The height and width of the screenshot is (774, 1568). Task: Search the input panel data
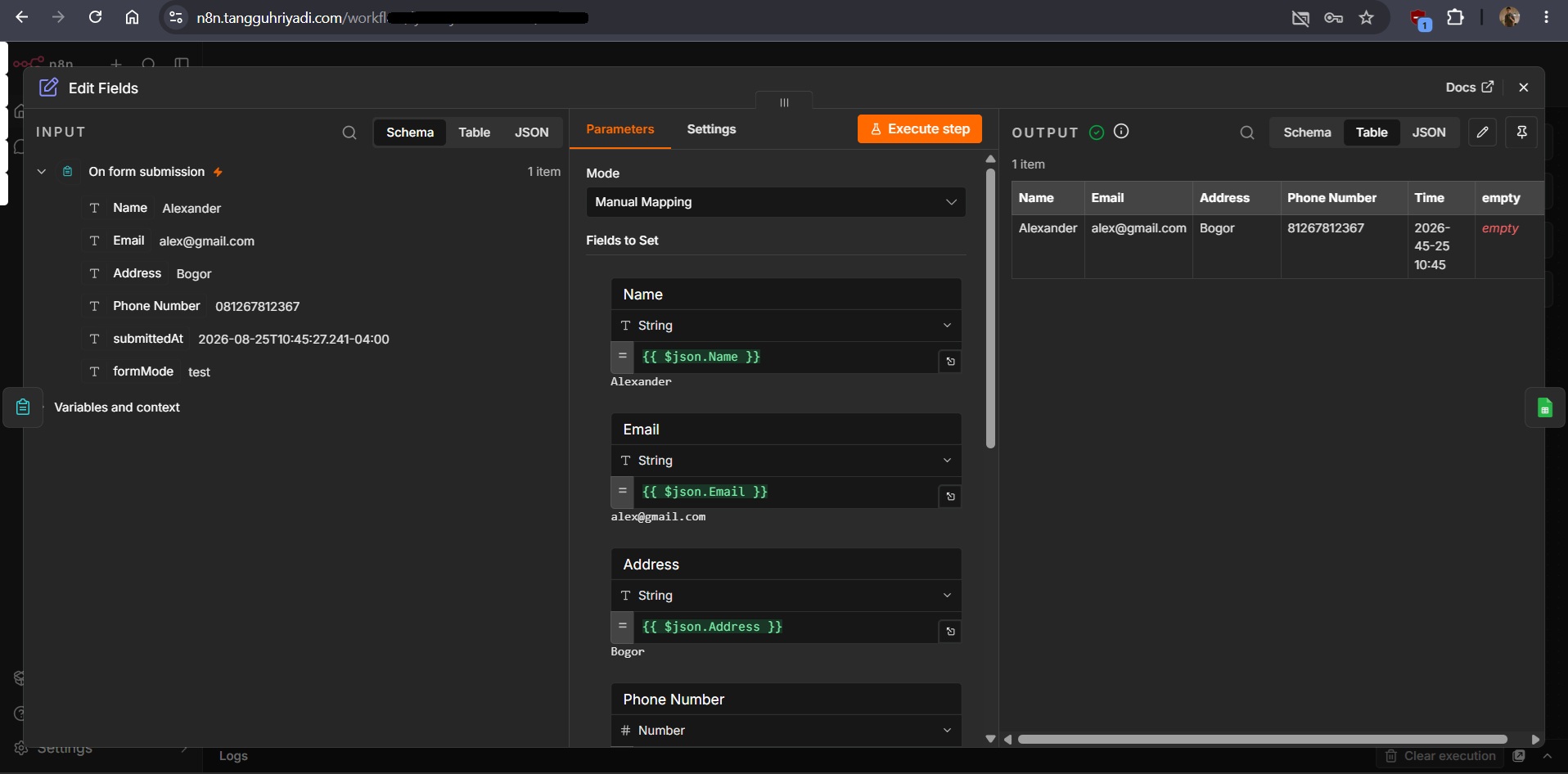click(349, 133)
